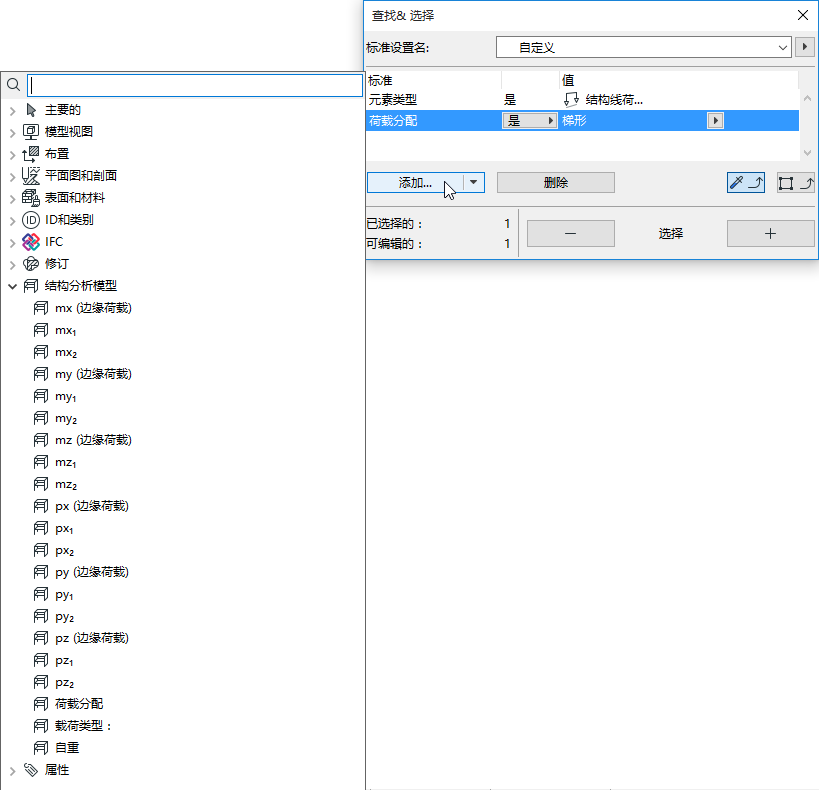Viewport: 819px width, 790px height.
Task: Select the 自重 criterion
Action: tap(67, 748)
